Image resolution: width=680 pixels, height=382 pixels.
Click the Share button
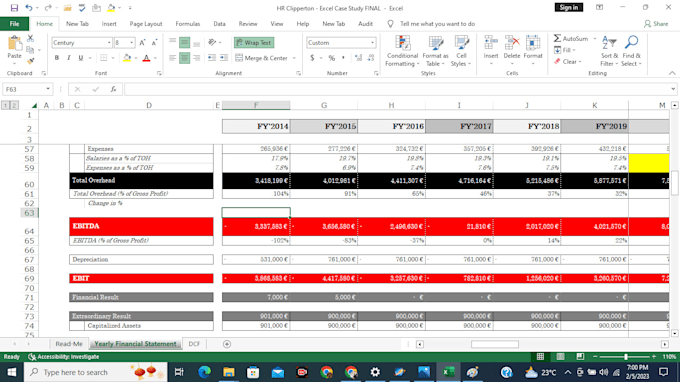pyautogui.click(x=656, y=24)
